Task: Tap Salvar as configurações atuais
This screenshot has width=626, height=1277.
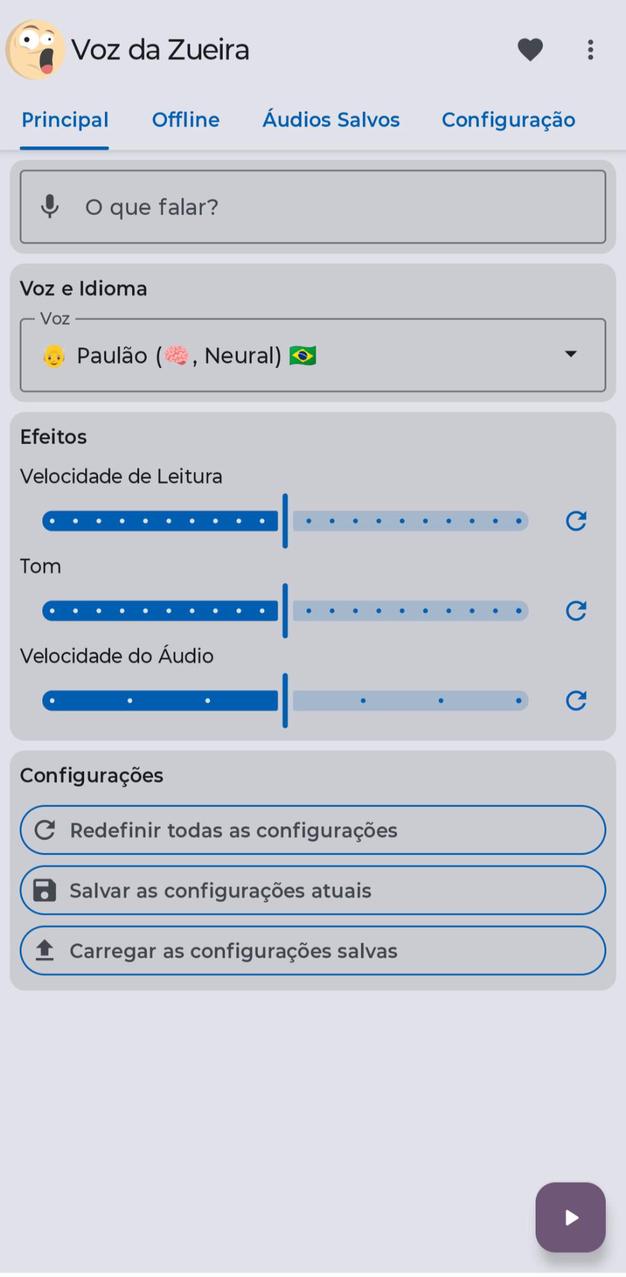Action: tap(312, 890)
